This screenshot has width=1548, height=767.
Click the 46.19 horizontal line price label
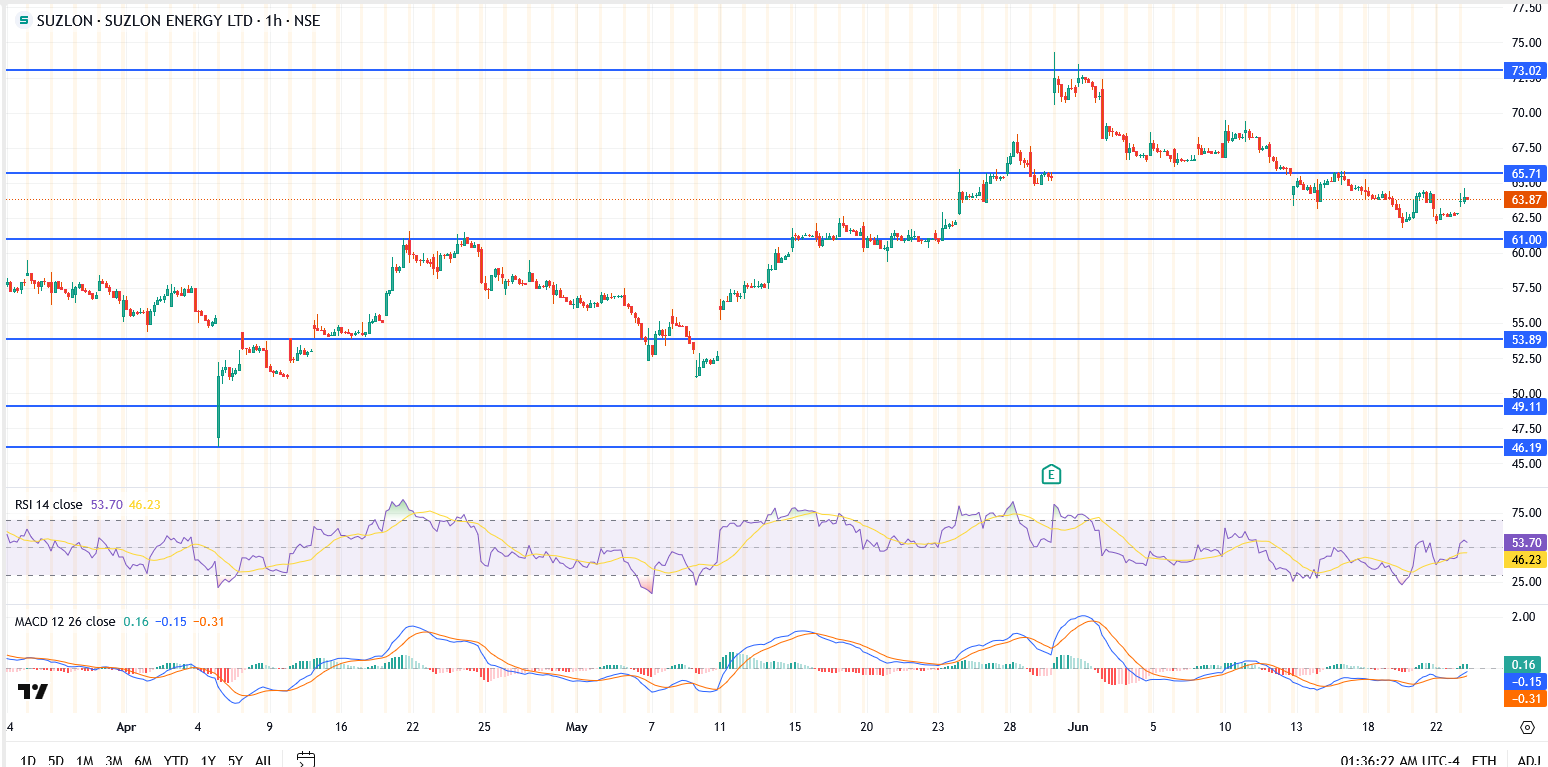[1525, 447]
